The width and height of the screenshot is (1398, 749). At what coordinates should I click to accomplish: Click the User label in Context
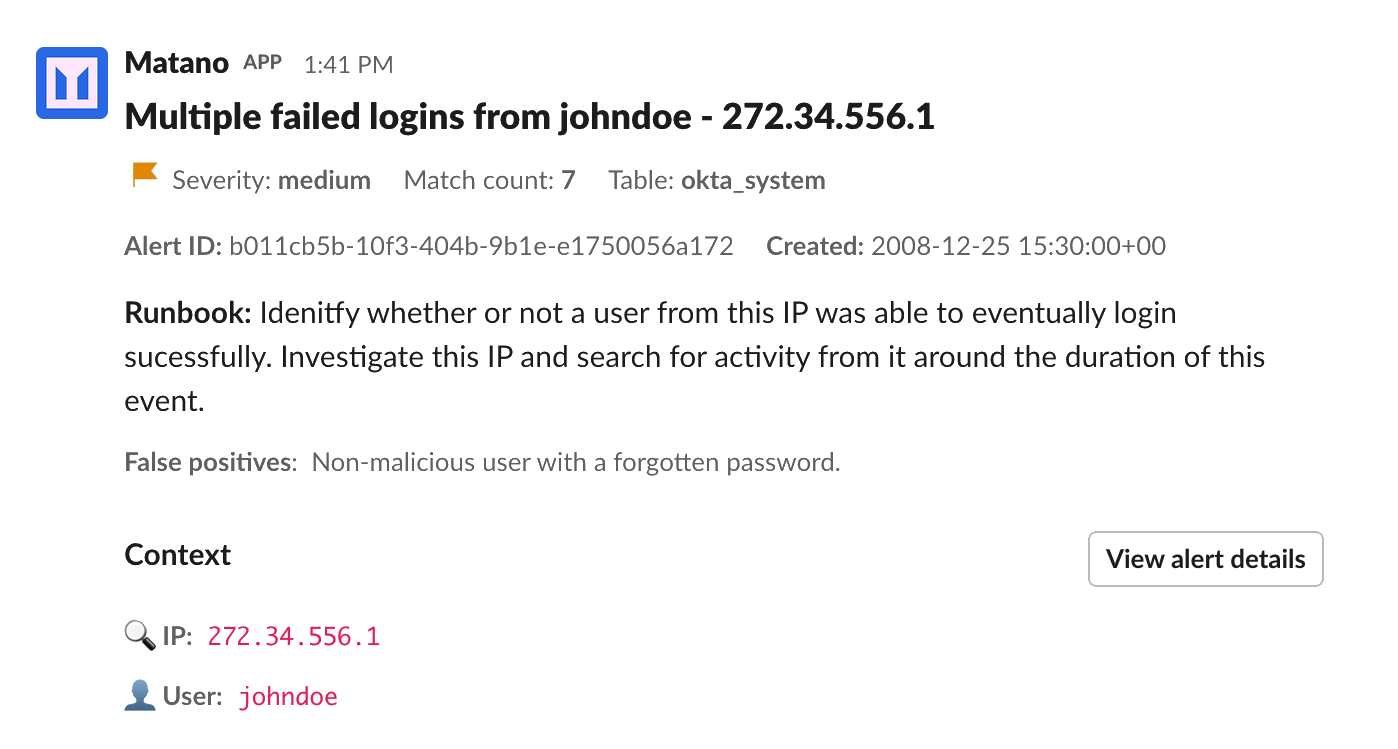pos(192,696)
